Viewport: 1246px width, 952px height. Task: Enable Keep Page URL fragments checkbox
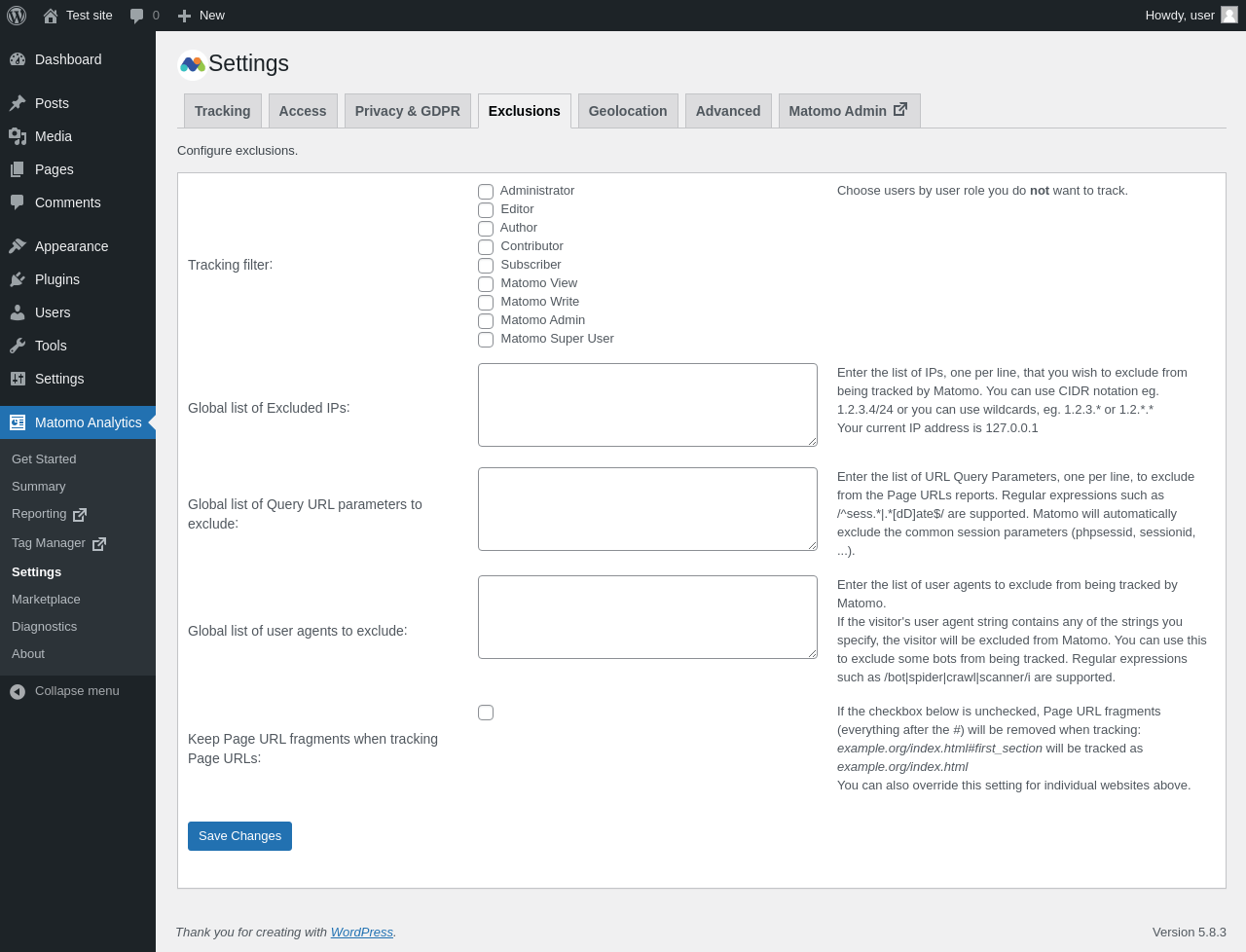(x=486, y=713)
